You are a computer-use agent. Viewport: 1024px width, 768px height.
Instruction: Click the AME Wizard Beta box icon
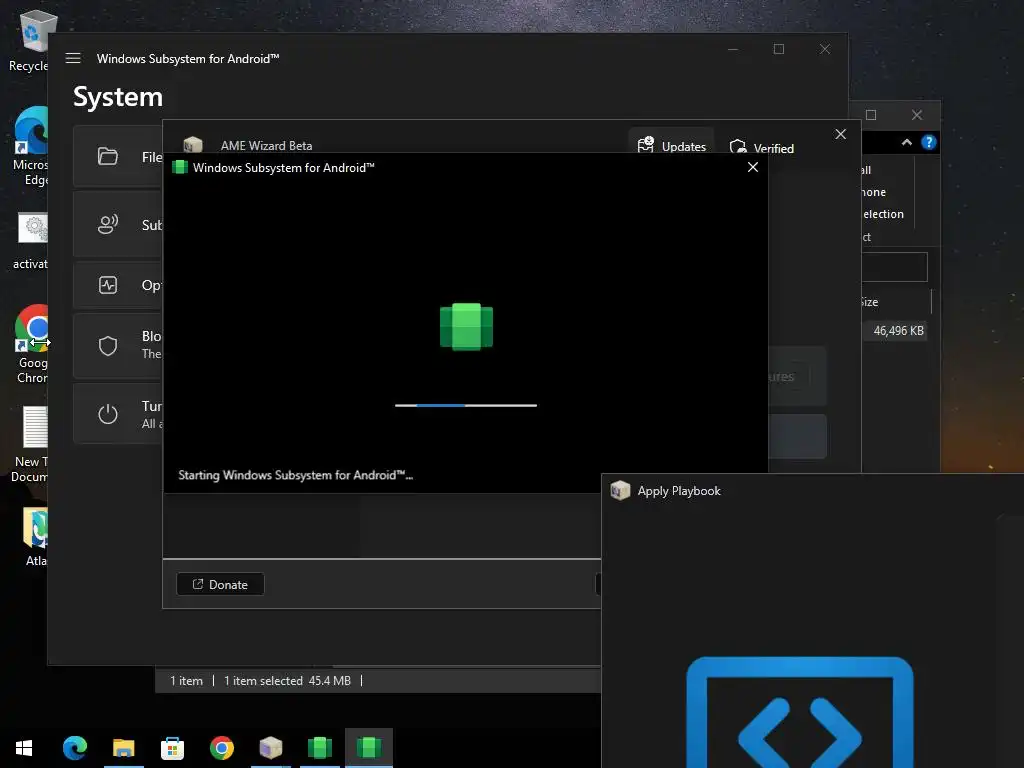click(193, 144)
